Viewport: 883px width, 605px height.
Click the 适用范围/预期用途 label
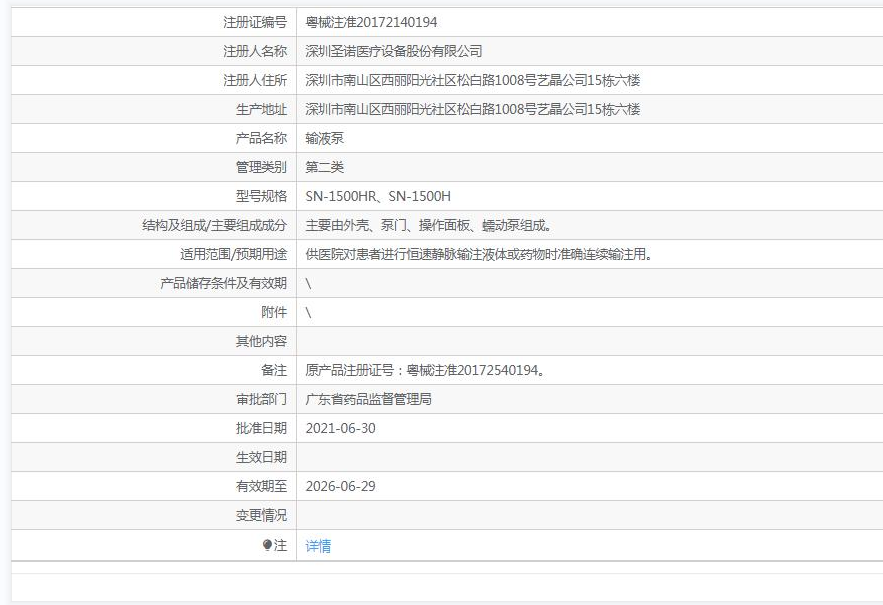234,254
